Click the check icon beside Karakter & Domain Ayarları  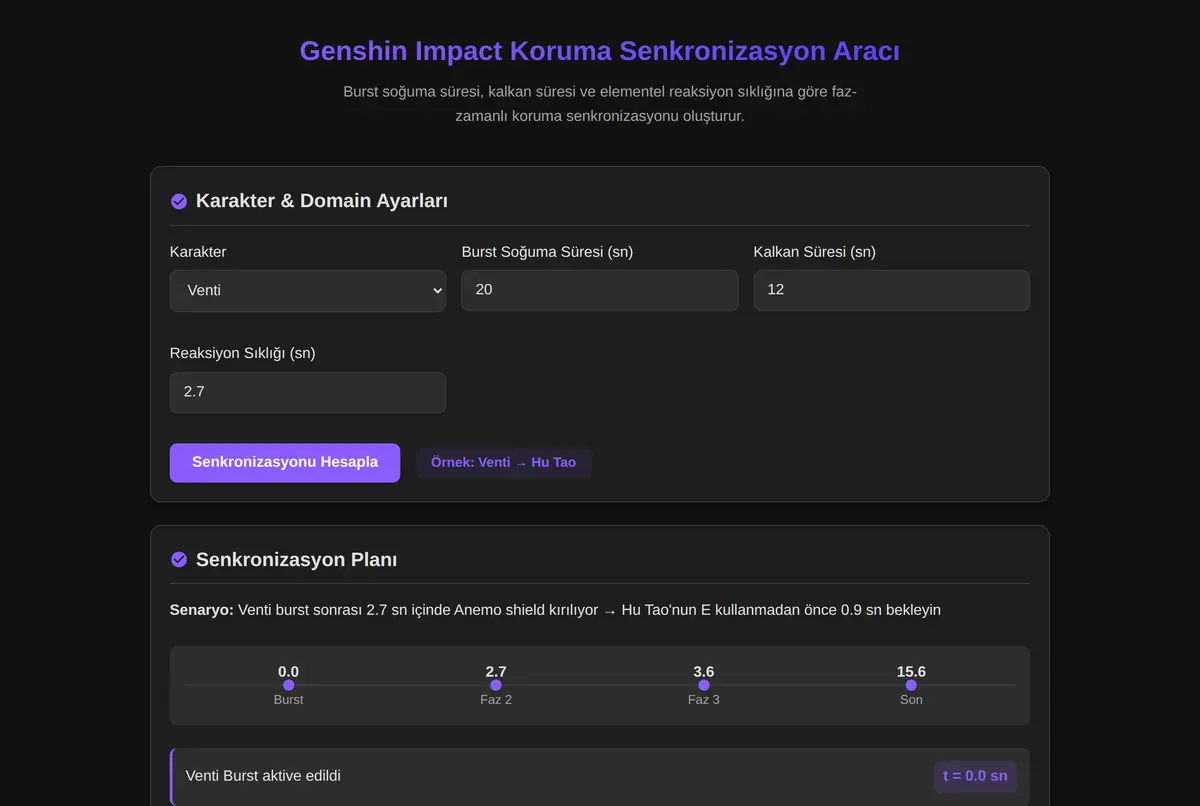point(179,201)
